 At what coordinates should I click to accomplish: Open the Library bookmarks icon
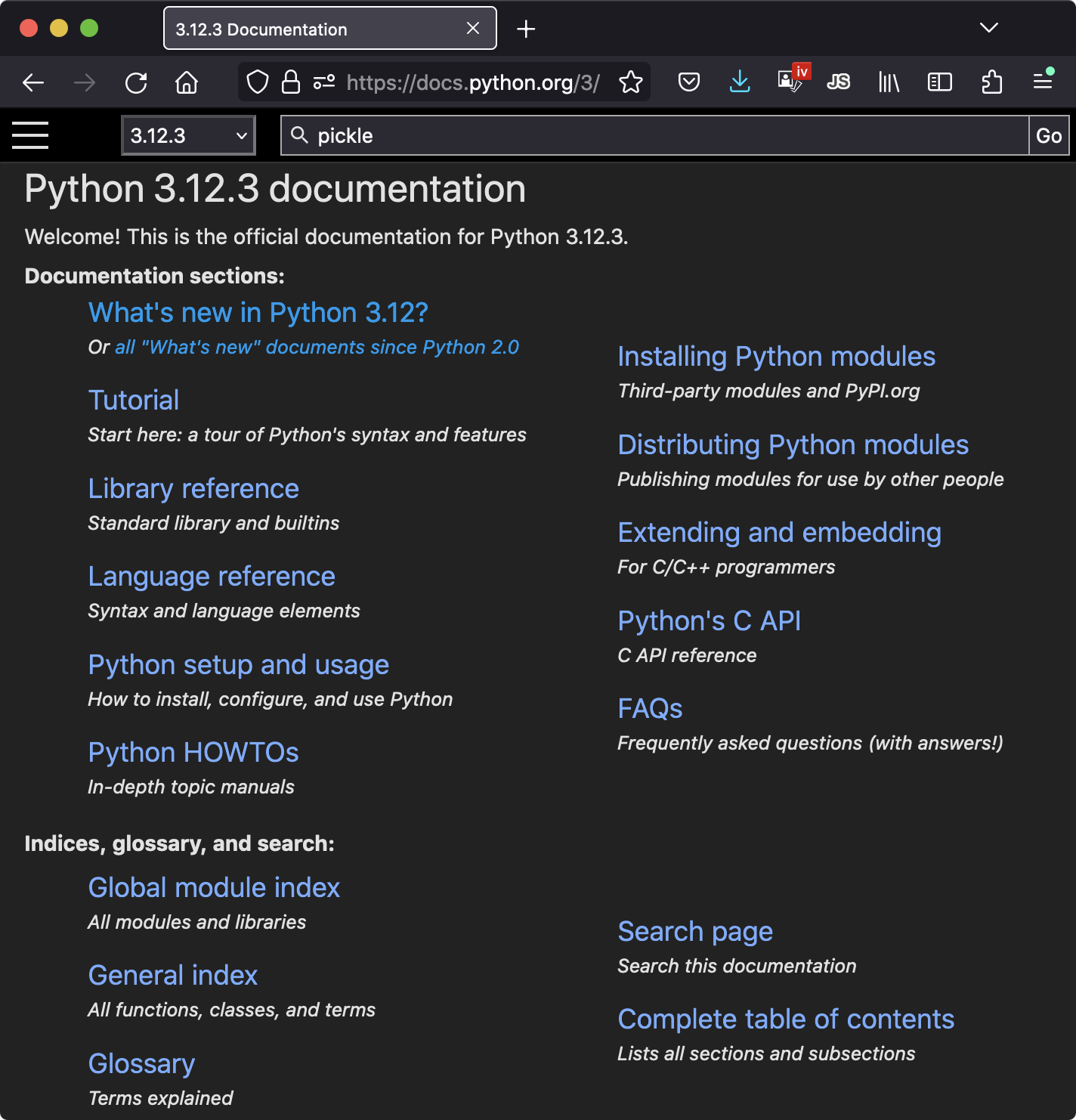point(889,82)
